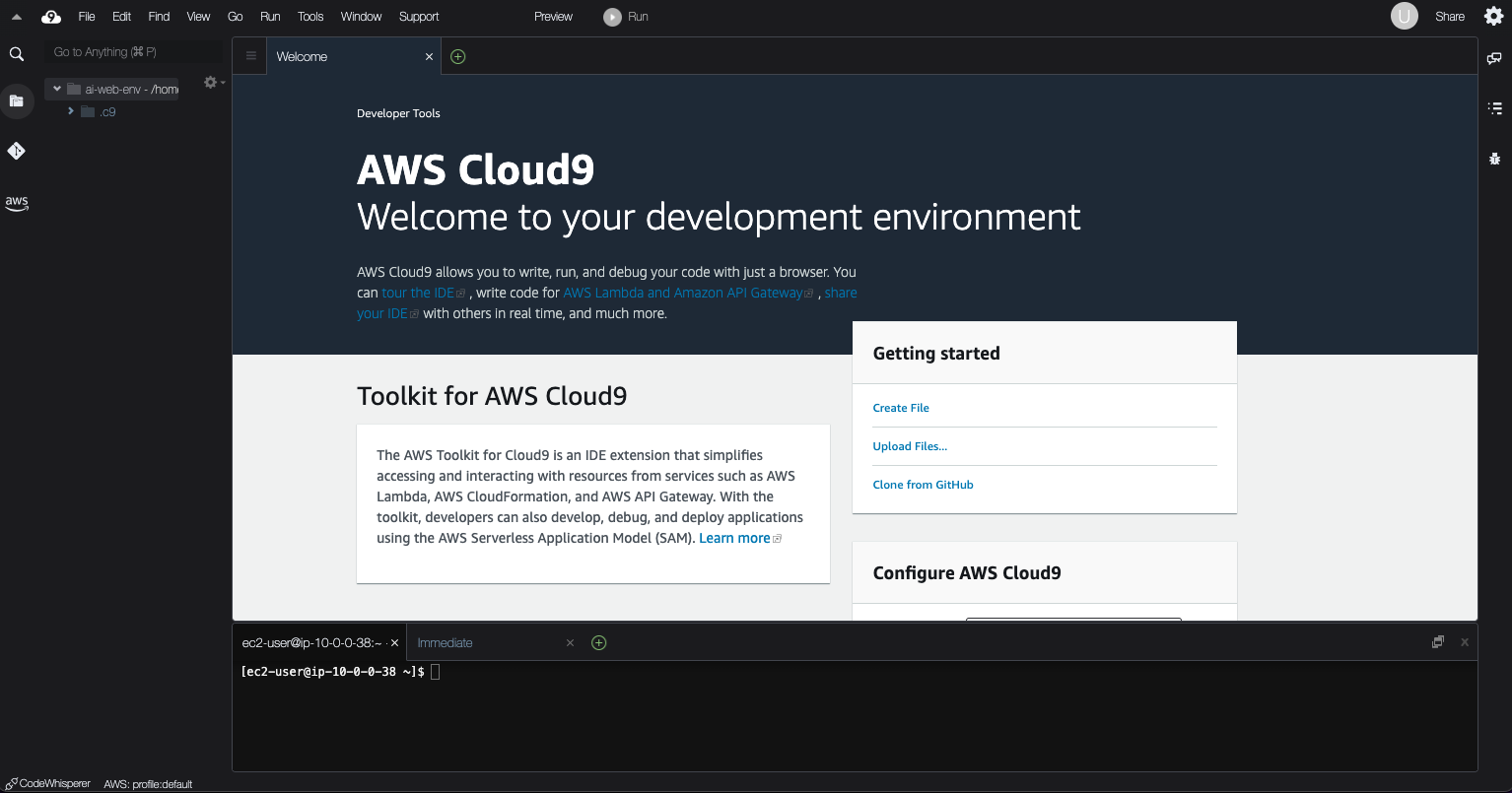Image resolution: width=1512 pixels, height=793 pixels.
Task: Collapse the ai-web-env root folder
Action: coord(58,89)
